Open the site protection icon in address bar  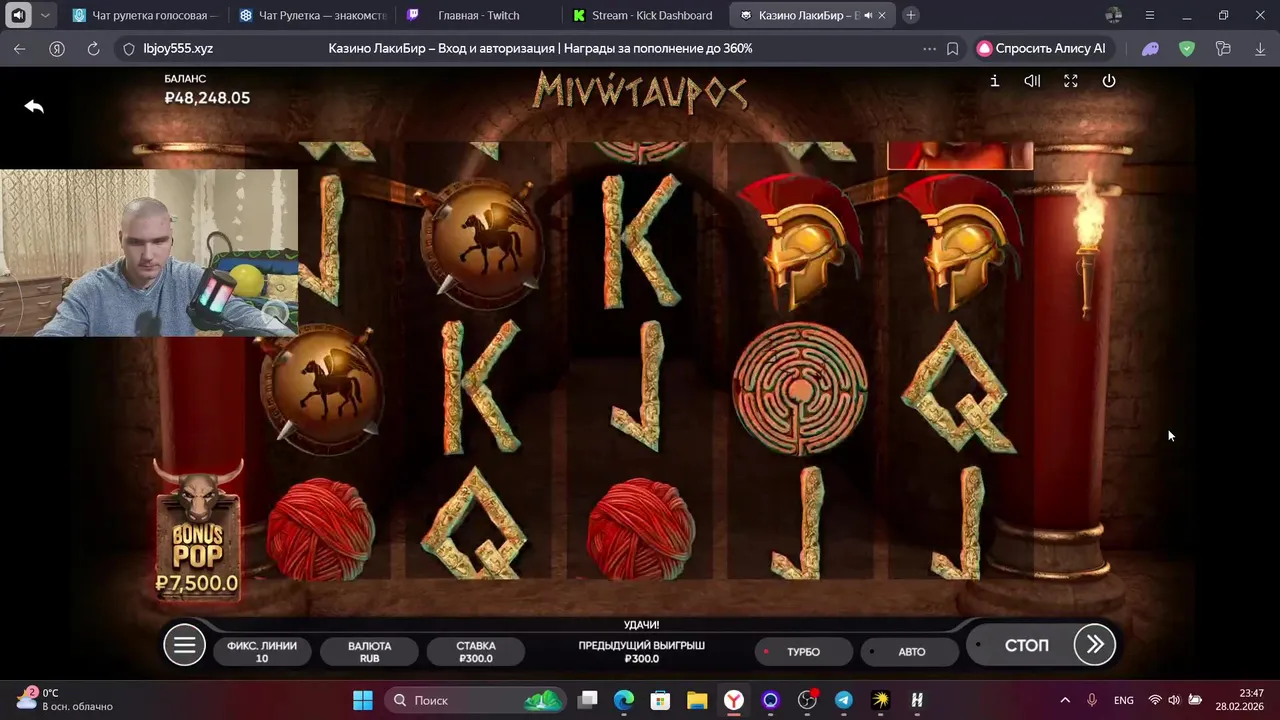(128, 48)
